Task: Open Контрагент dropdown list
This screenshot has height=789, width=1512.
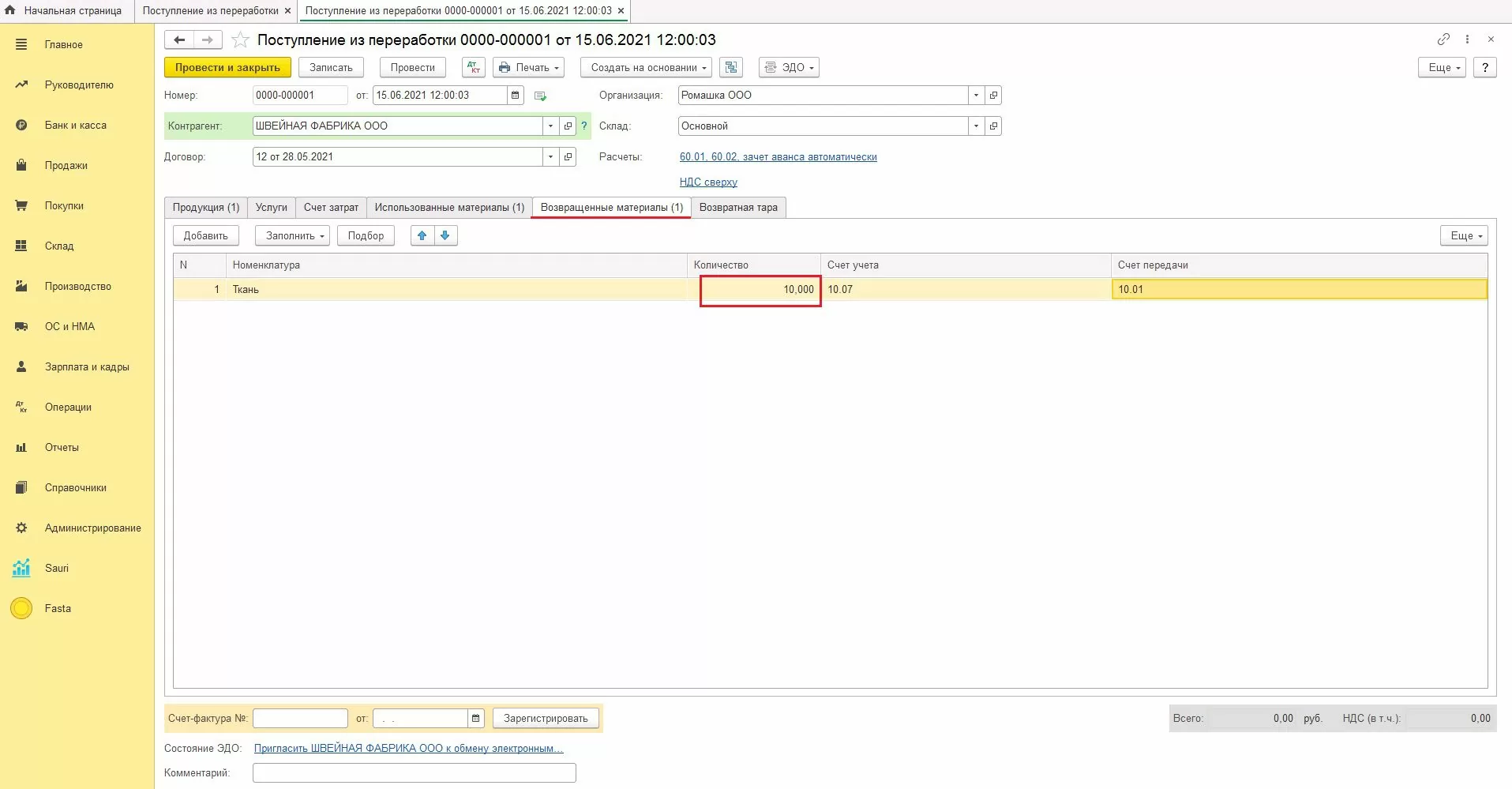Action: coord(550,126)
